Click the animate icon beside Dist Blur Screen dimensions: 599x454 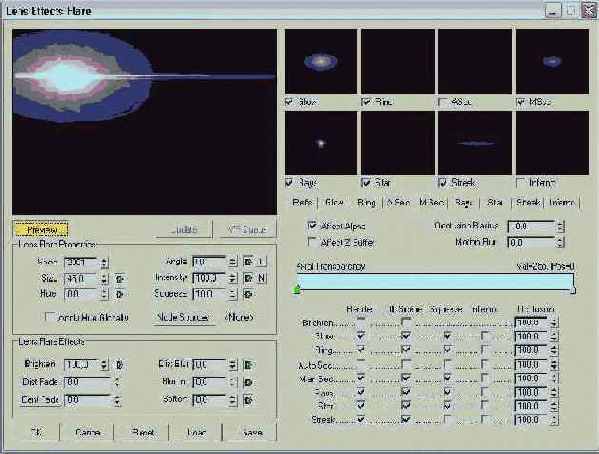[x=248, y=365]
